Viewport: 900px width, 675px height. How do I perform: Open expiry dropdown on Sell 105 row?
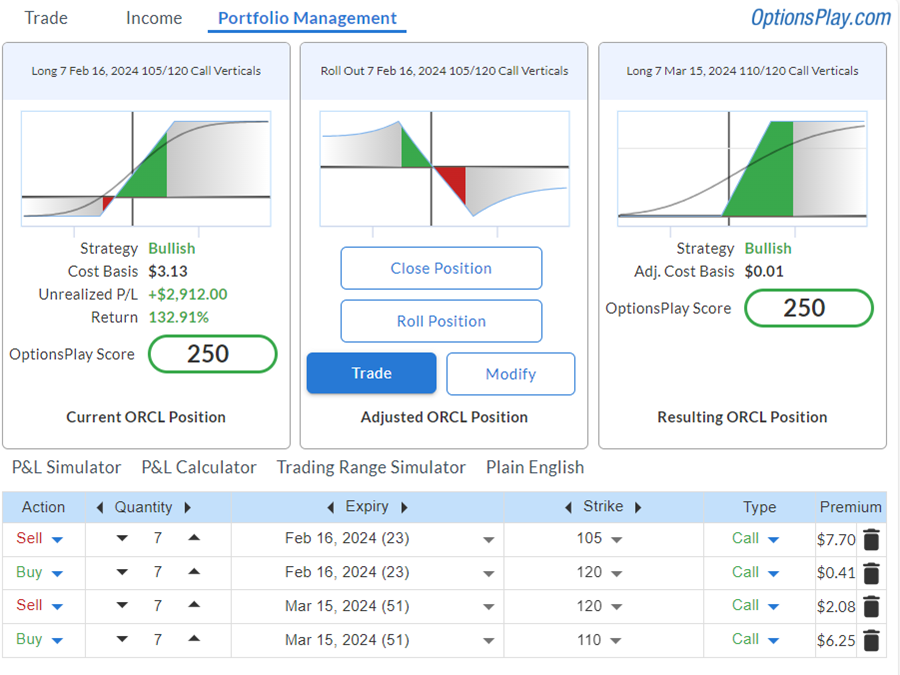(x=488, y=540)
